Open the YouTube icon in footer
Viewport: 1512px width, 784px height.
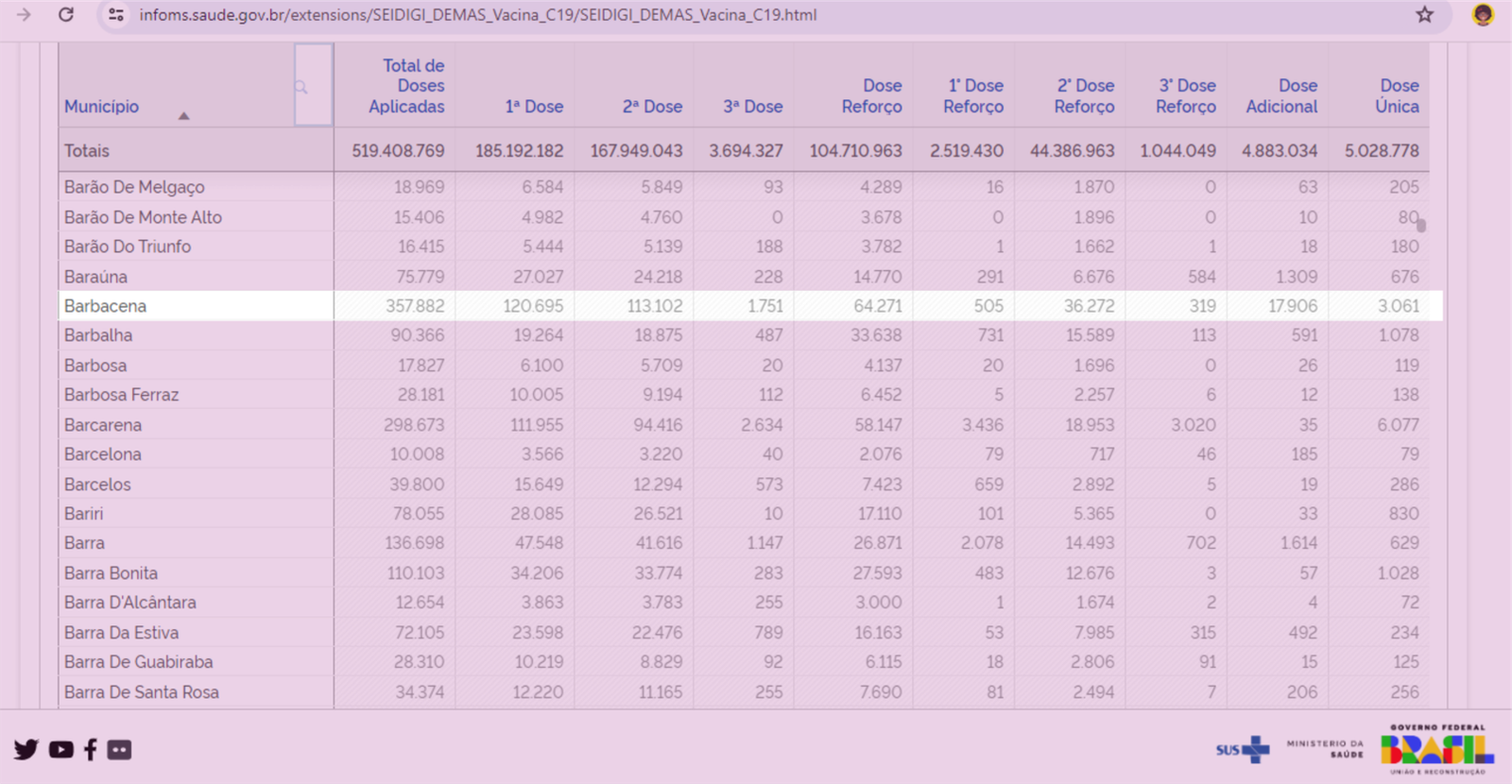[x=61, y=749]
